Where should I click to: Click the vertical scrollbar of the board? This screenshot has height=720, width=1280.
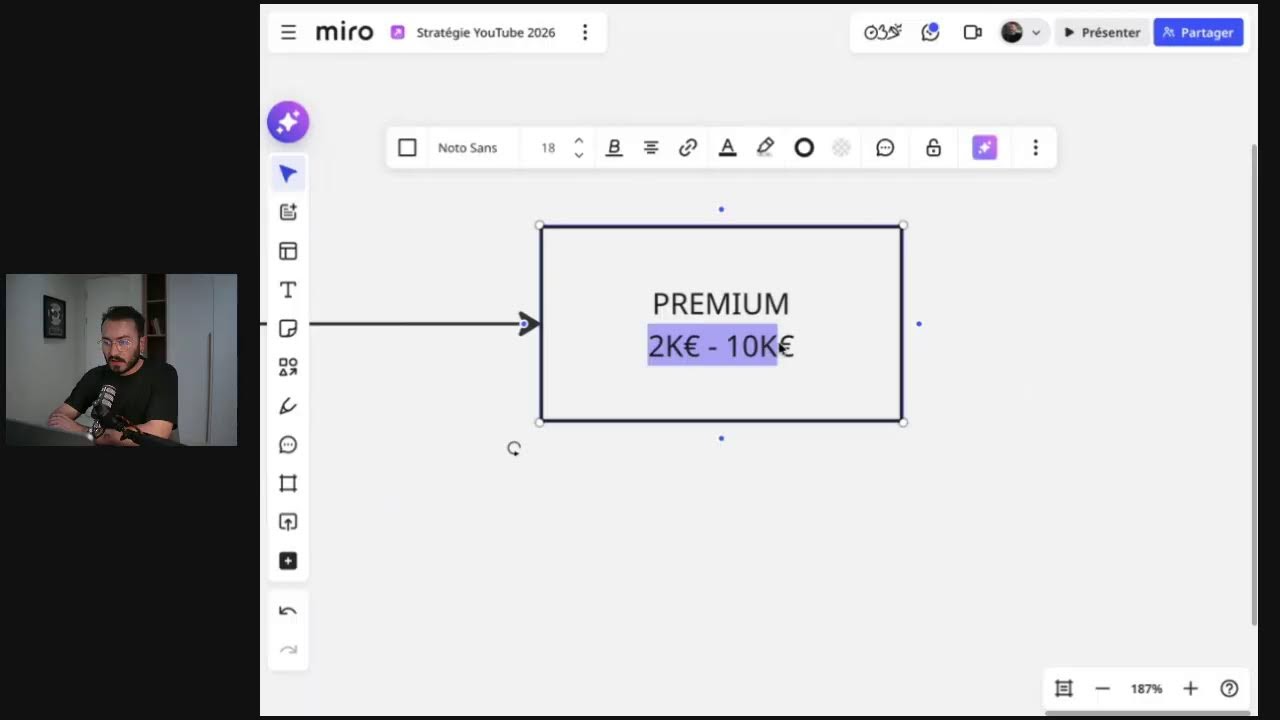(x=1254, y=385)
